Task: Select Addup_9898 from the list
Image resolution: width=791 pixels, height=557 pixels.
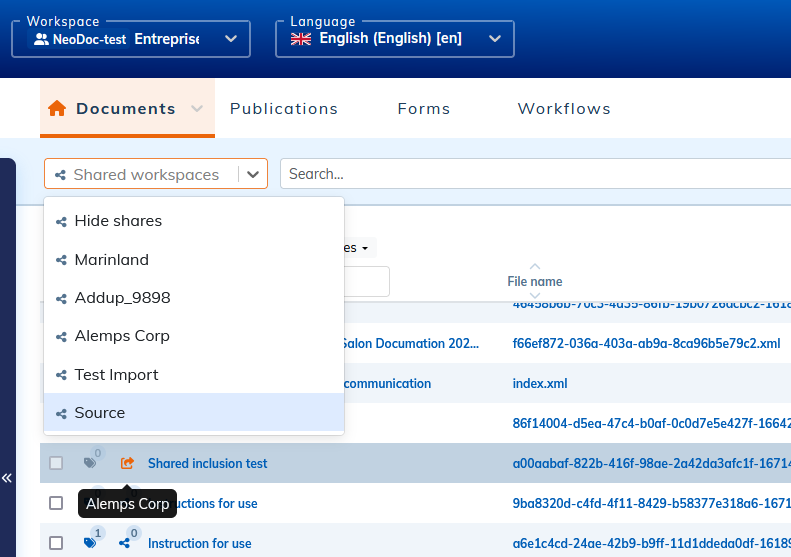Action: [x=194, y=298]
